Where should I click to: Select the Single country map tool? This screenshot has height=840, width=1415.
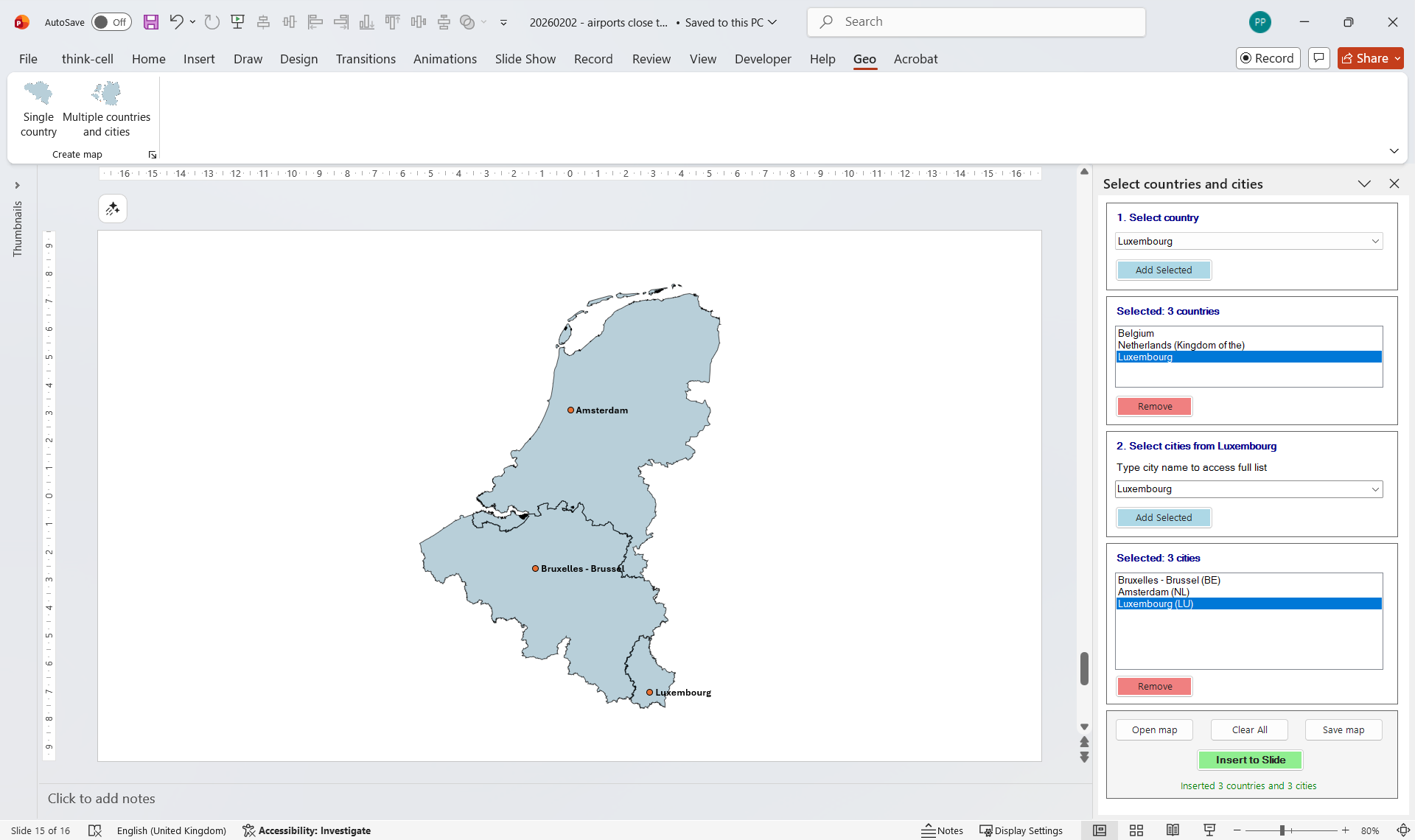(x=38, y=108)
